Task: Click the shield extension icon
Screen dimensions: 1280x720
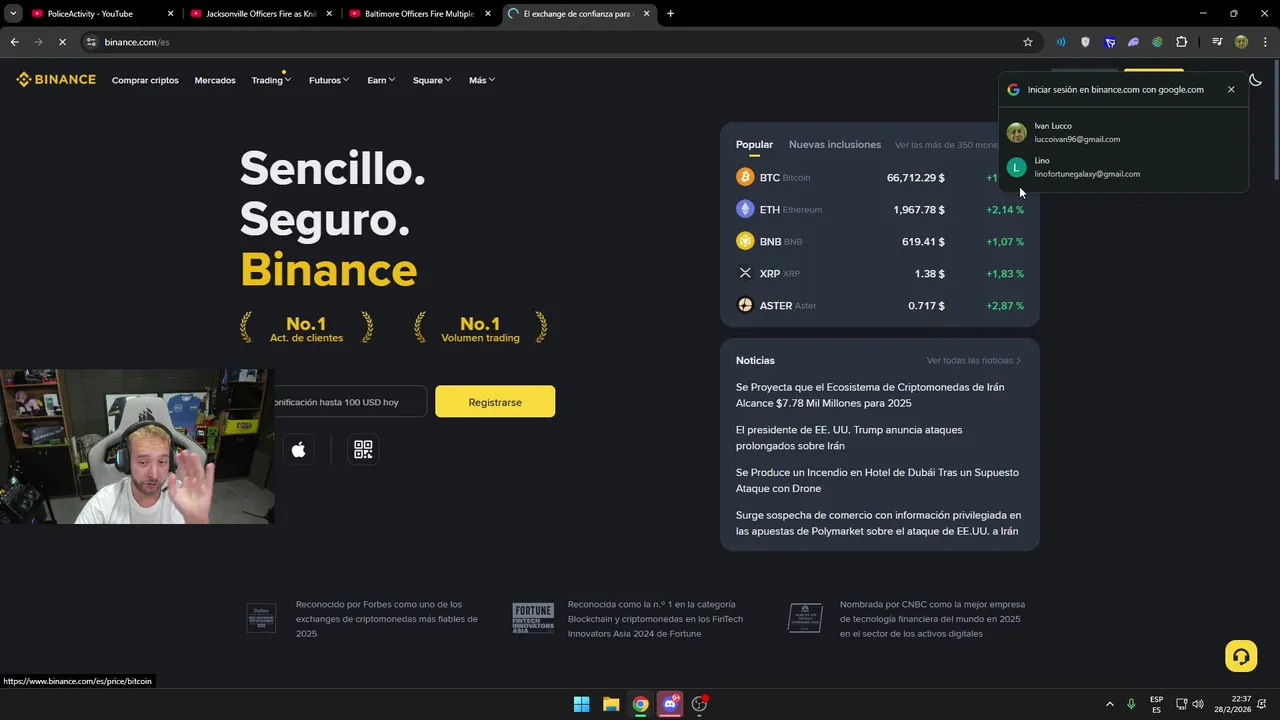Action: tap(1085, 42)
